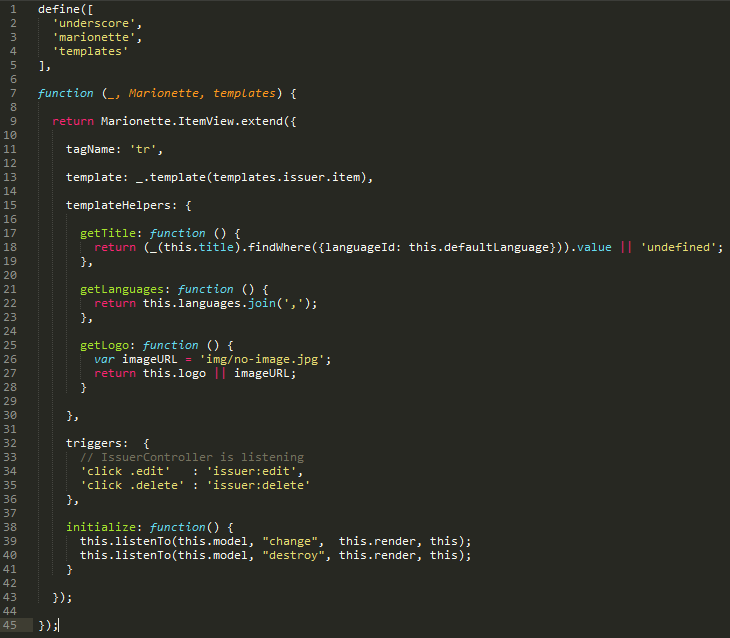Click the languageId key on line 18
This screenshot has height=638, width=730.
(x=360, y=247)
